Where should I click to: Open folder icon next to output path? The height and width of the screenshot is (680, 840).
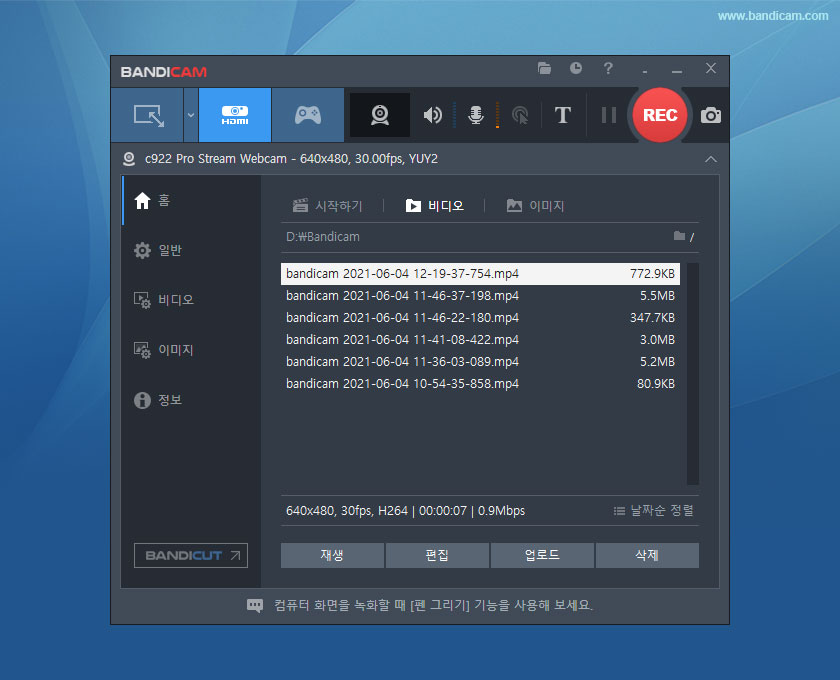679,236
